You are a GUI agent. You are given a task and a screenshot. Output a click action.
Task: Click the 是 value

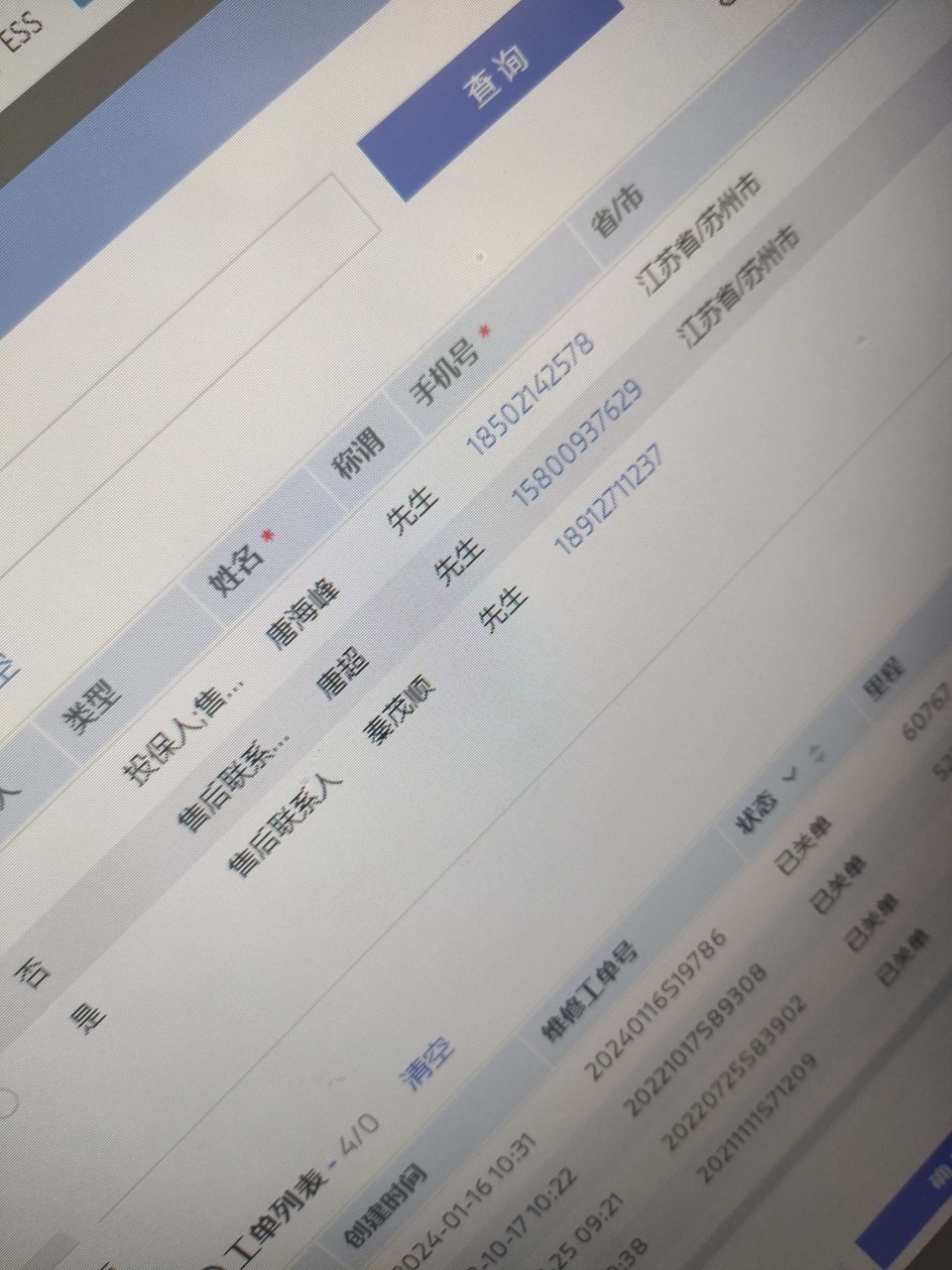point(89,1018)
